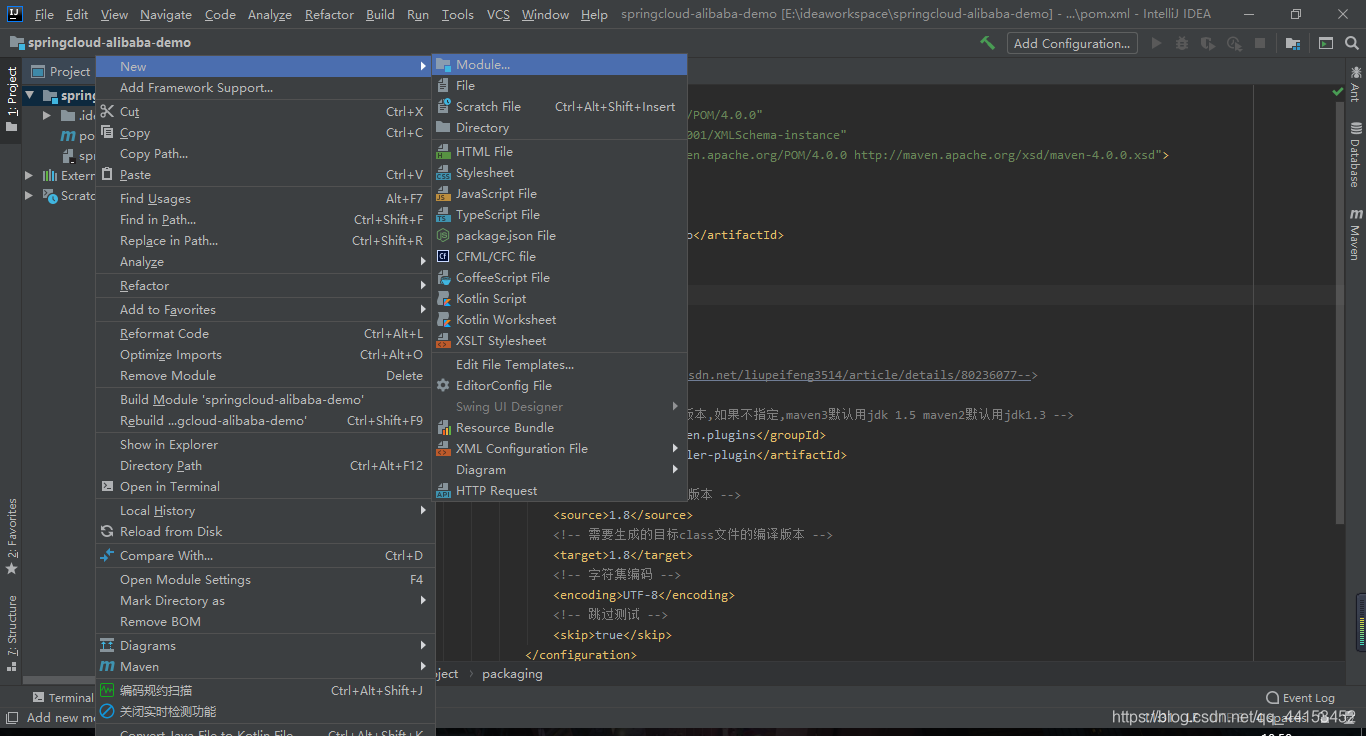1366x736 pixels.
Task: Pick CFML/CFC file option
Action: [x=559, y=256]
